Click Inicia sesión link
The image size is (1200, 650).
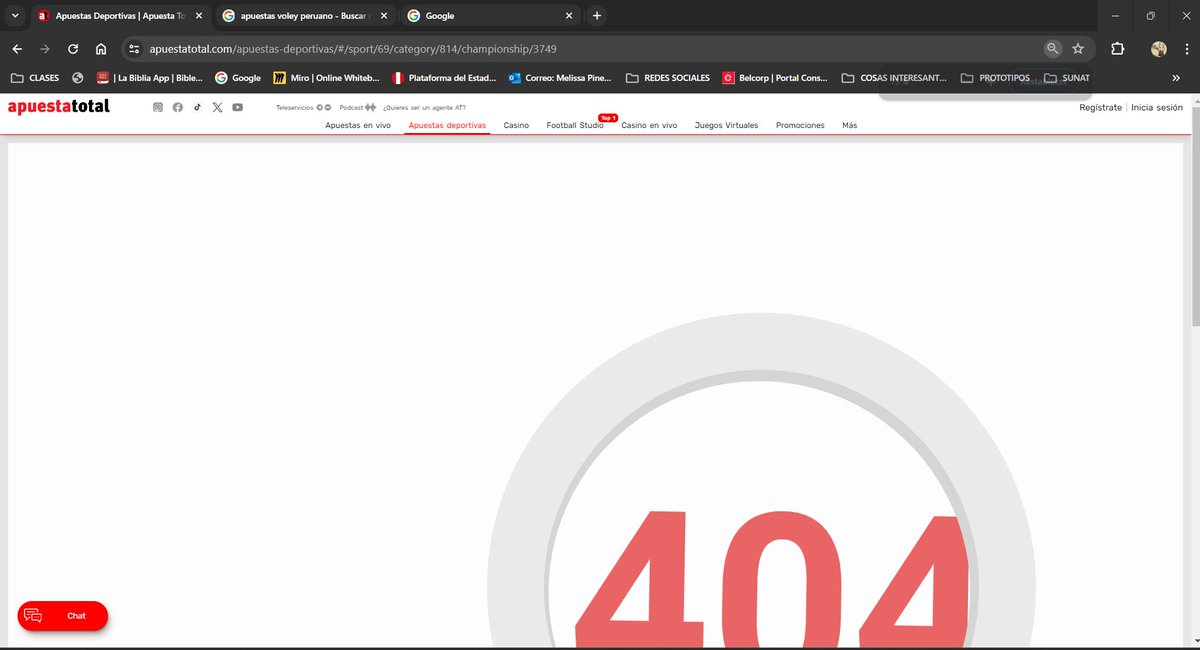tap(1157, 107)
